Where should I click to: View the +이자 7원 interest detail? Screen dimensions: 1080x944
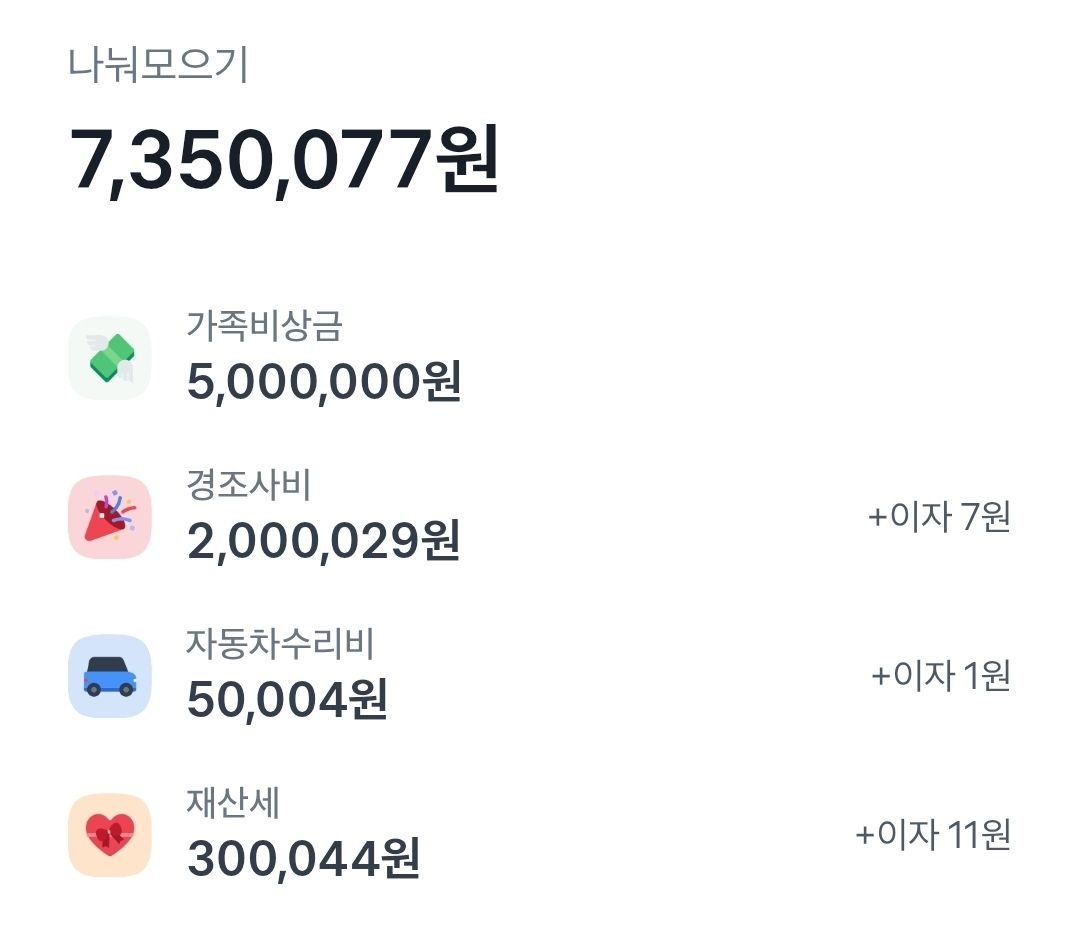(939, 516)
